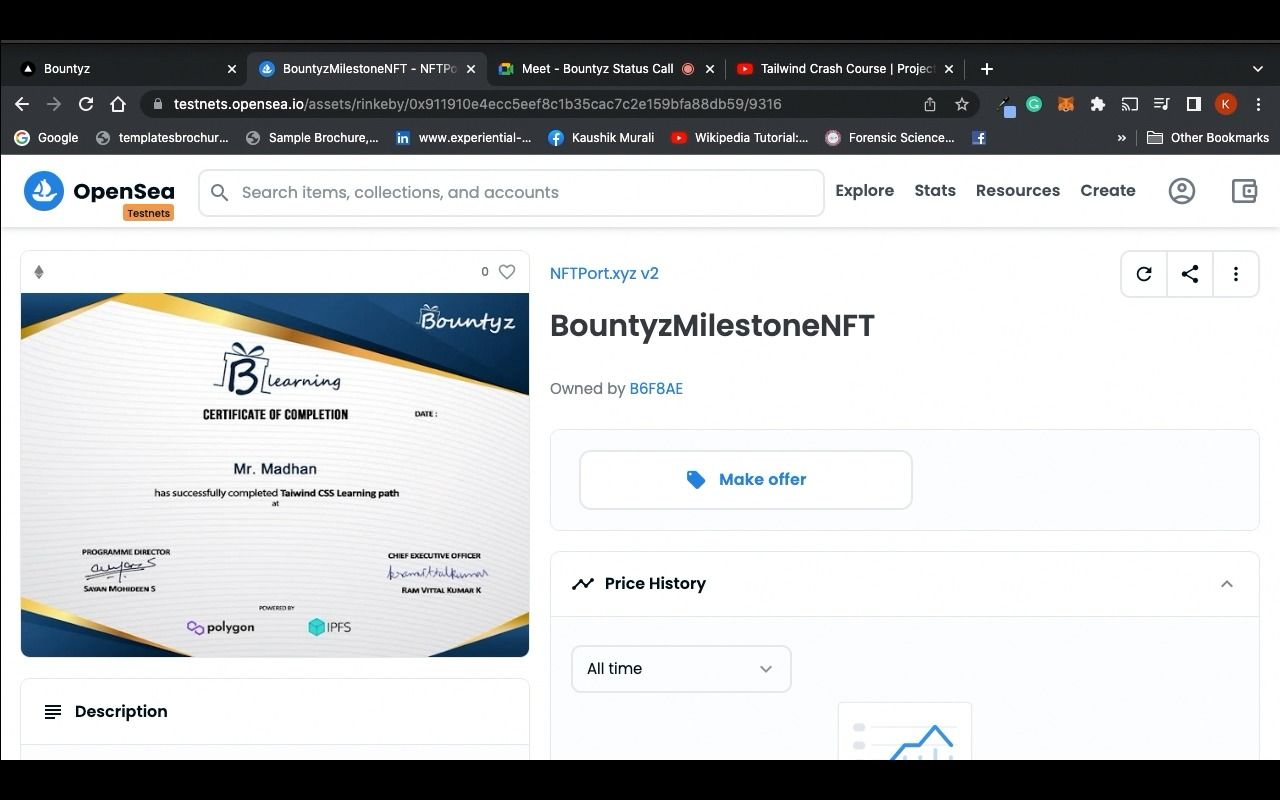Close the Tailwind Crash Course tab
Viewport: 1280px width, 800px height.
click(x=949, y=69)
